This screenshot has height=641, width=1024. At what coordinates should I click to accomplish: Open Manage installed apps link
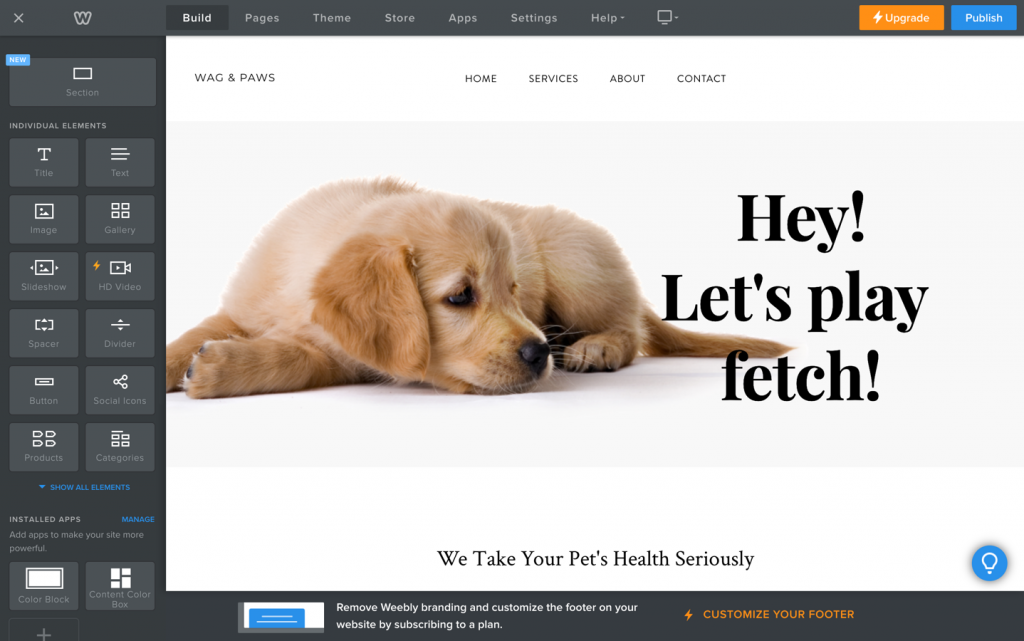(x=138, y=519)
